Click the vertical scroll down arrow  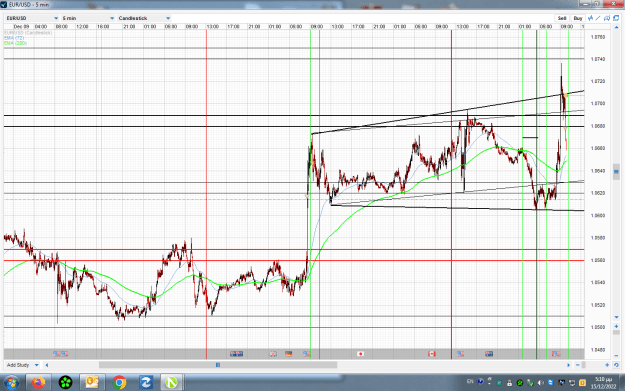616,318
